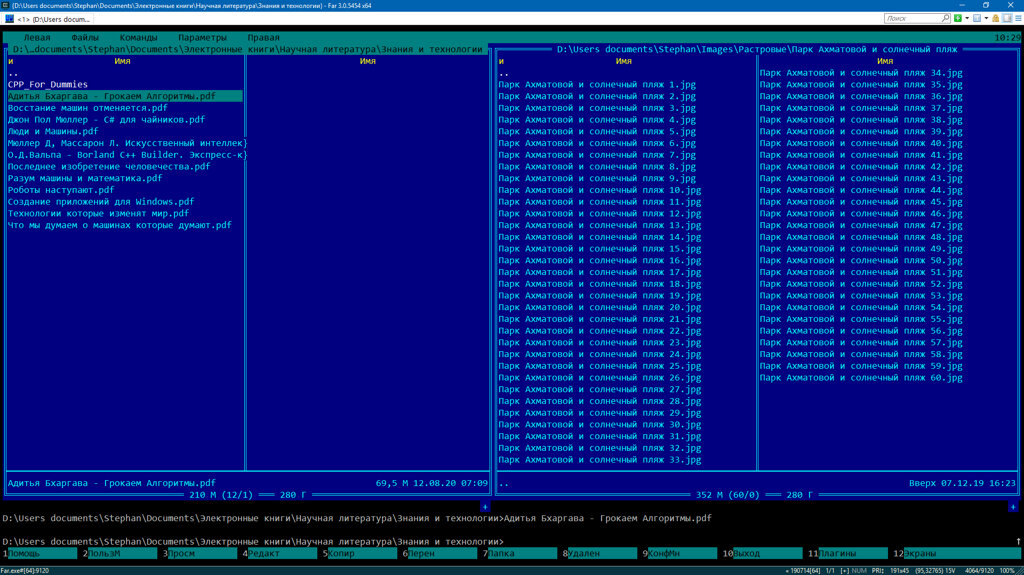Click the green New console plus icon
1024x575 pixels.
[x=958, y=18]
